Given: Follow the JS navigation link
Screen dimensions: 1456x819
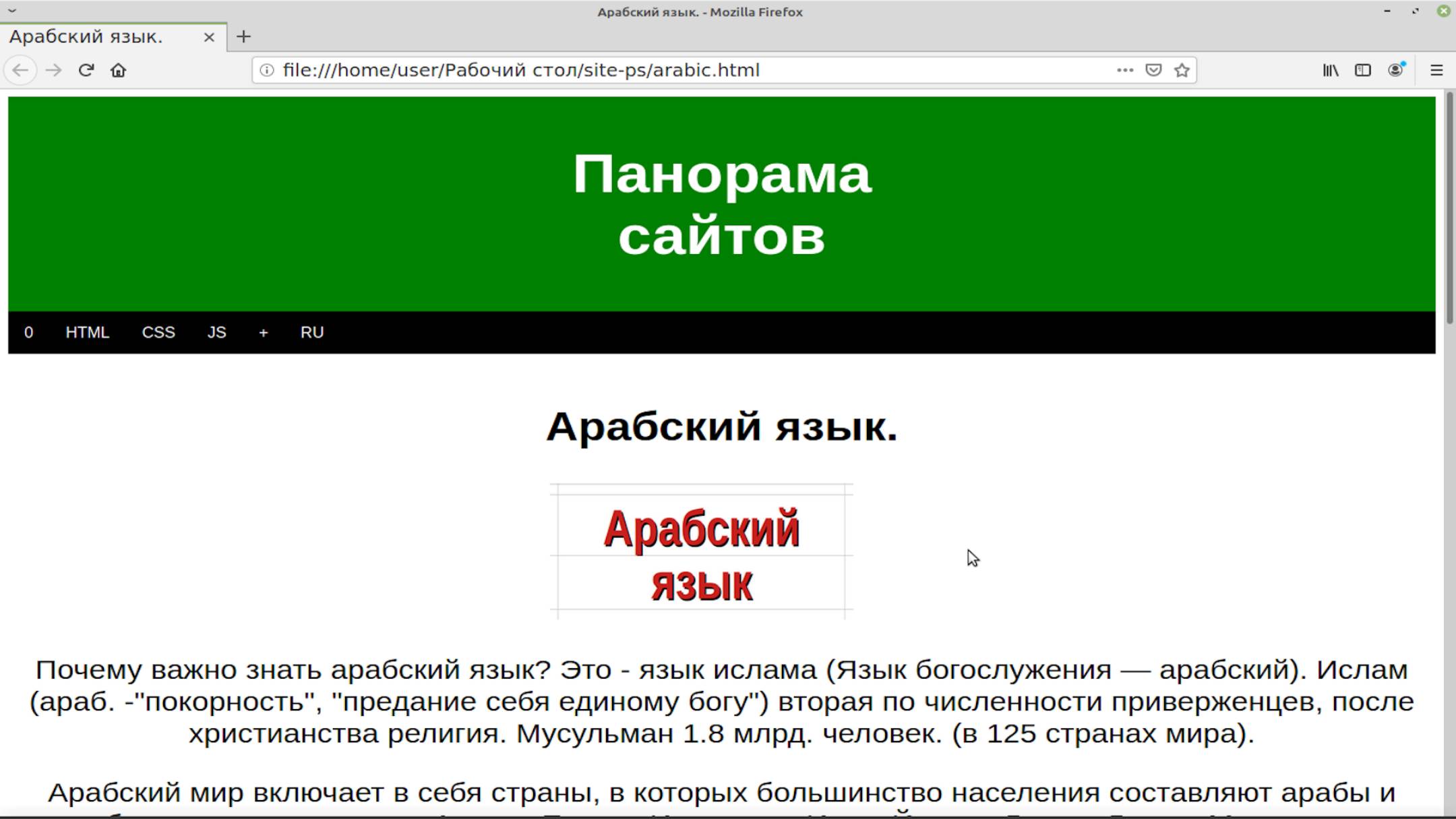Looking at the screenshot, I should click(216, 332).
